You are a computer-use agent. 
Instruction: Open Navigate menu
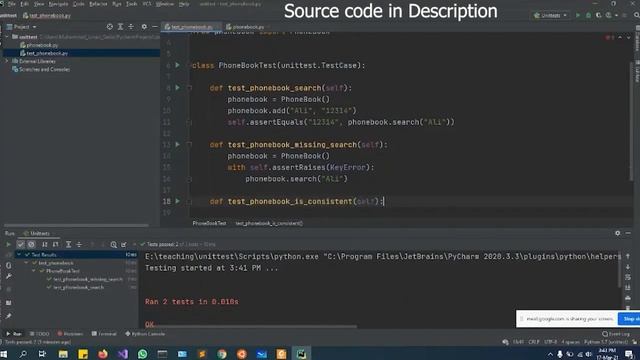(58, 4)
